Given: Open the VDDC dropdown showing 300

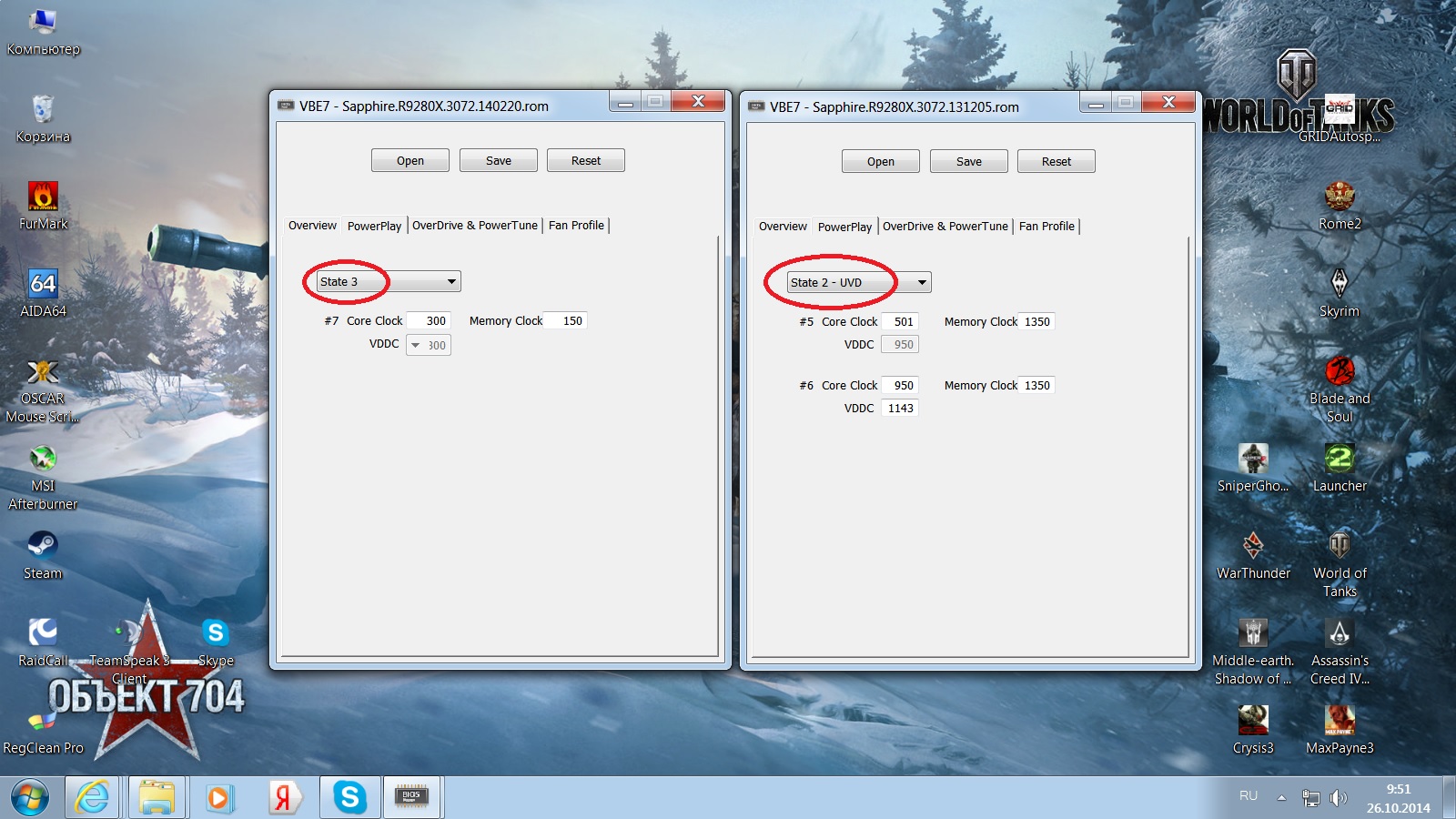Looking at the screenshot, I should 429,345.
